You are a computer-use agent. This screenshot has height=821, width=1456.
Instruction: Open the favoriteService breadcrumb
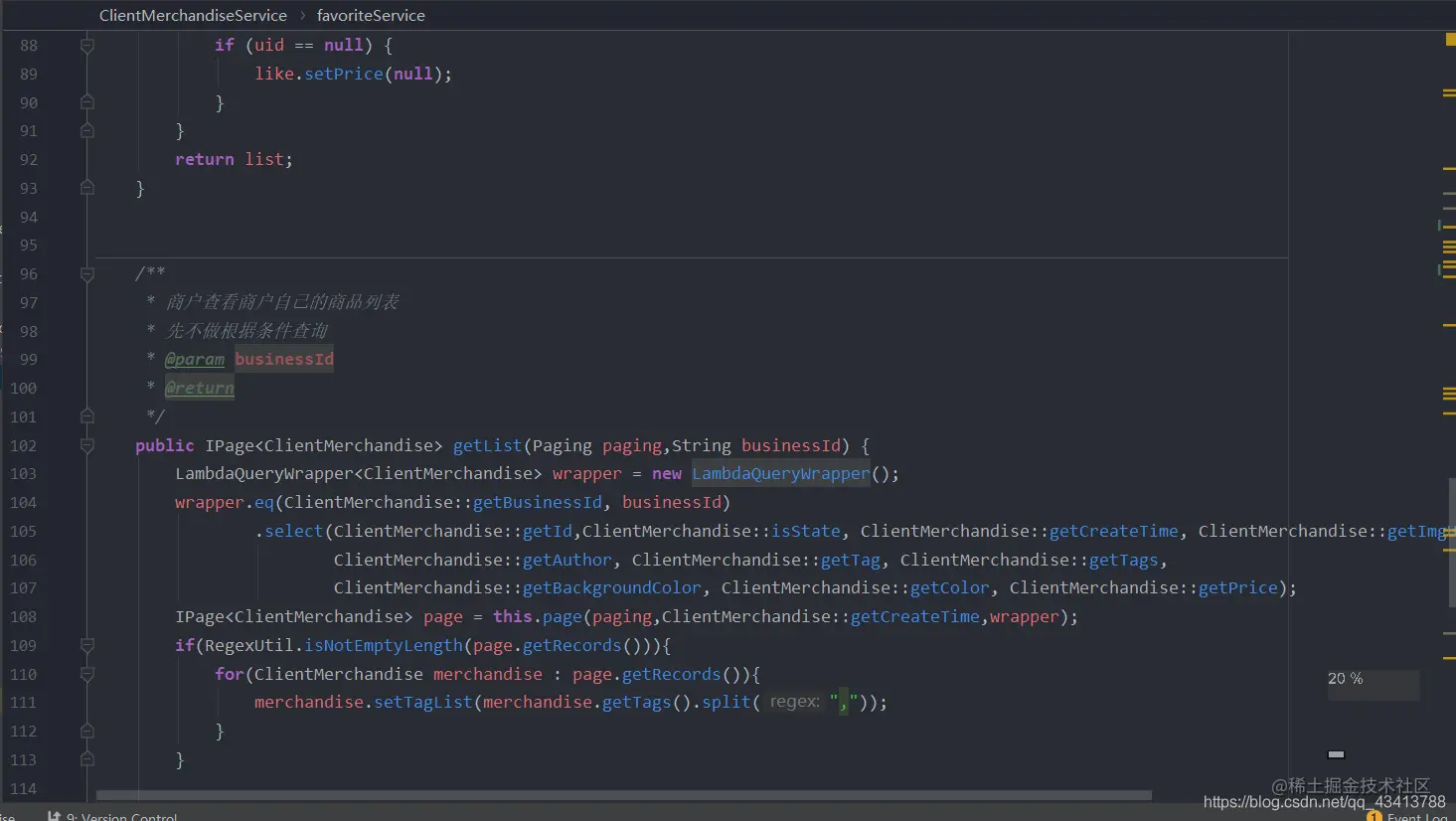[x=371, y=15]
